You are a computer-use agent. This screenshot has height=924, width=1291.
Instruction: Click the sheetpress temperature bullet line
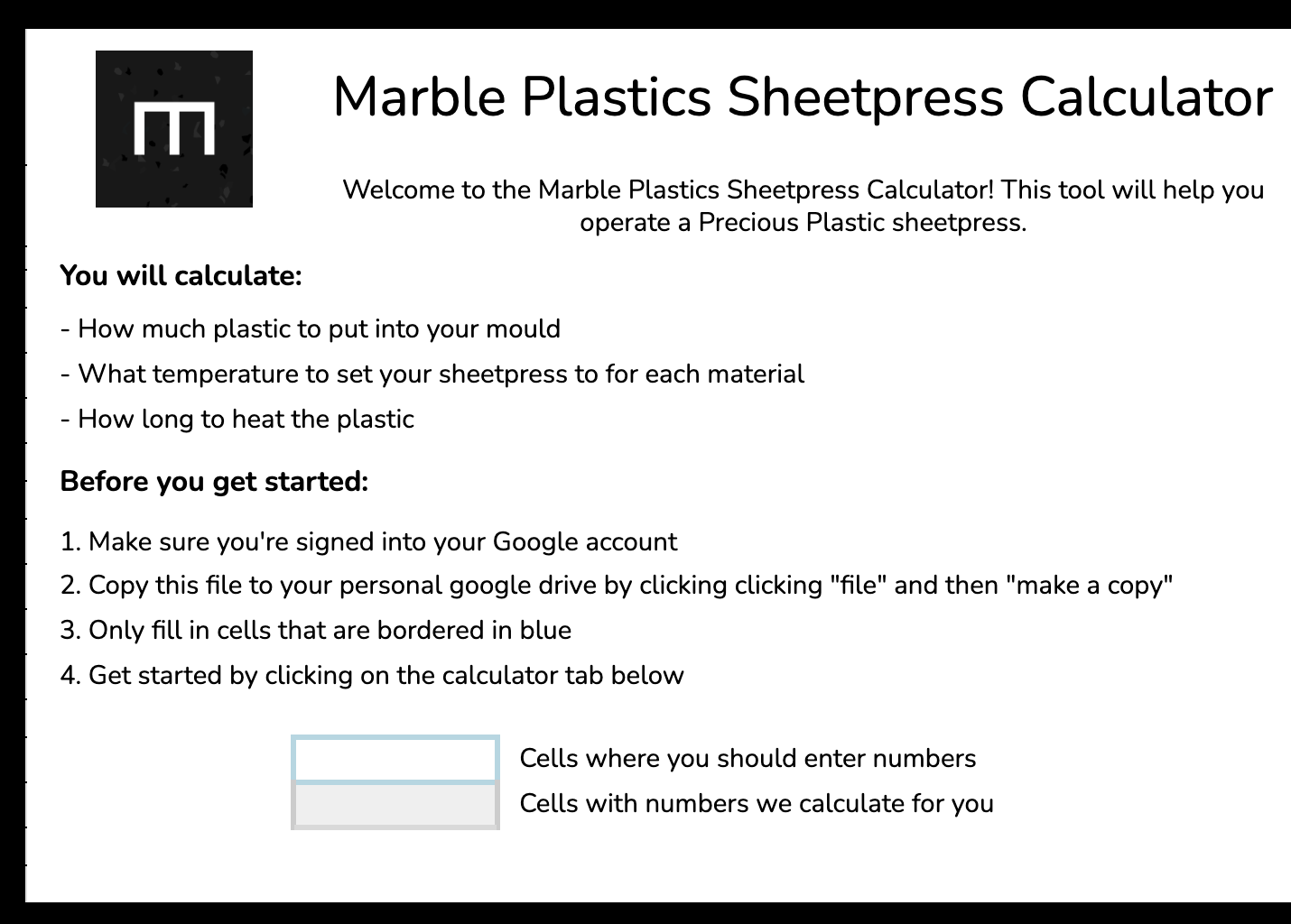pos(432,374)
